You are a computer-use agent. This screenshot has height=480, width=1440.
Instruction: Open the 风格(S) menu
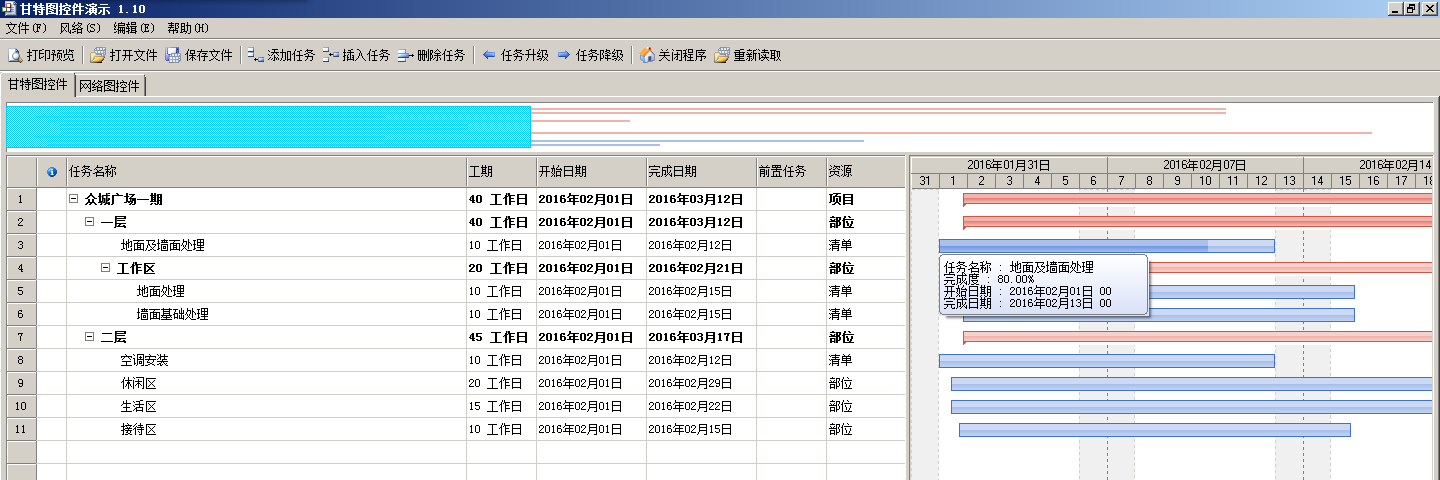(80, 28)
